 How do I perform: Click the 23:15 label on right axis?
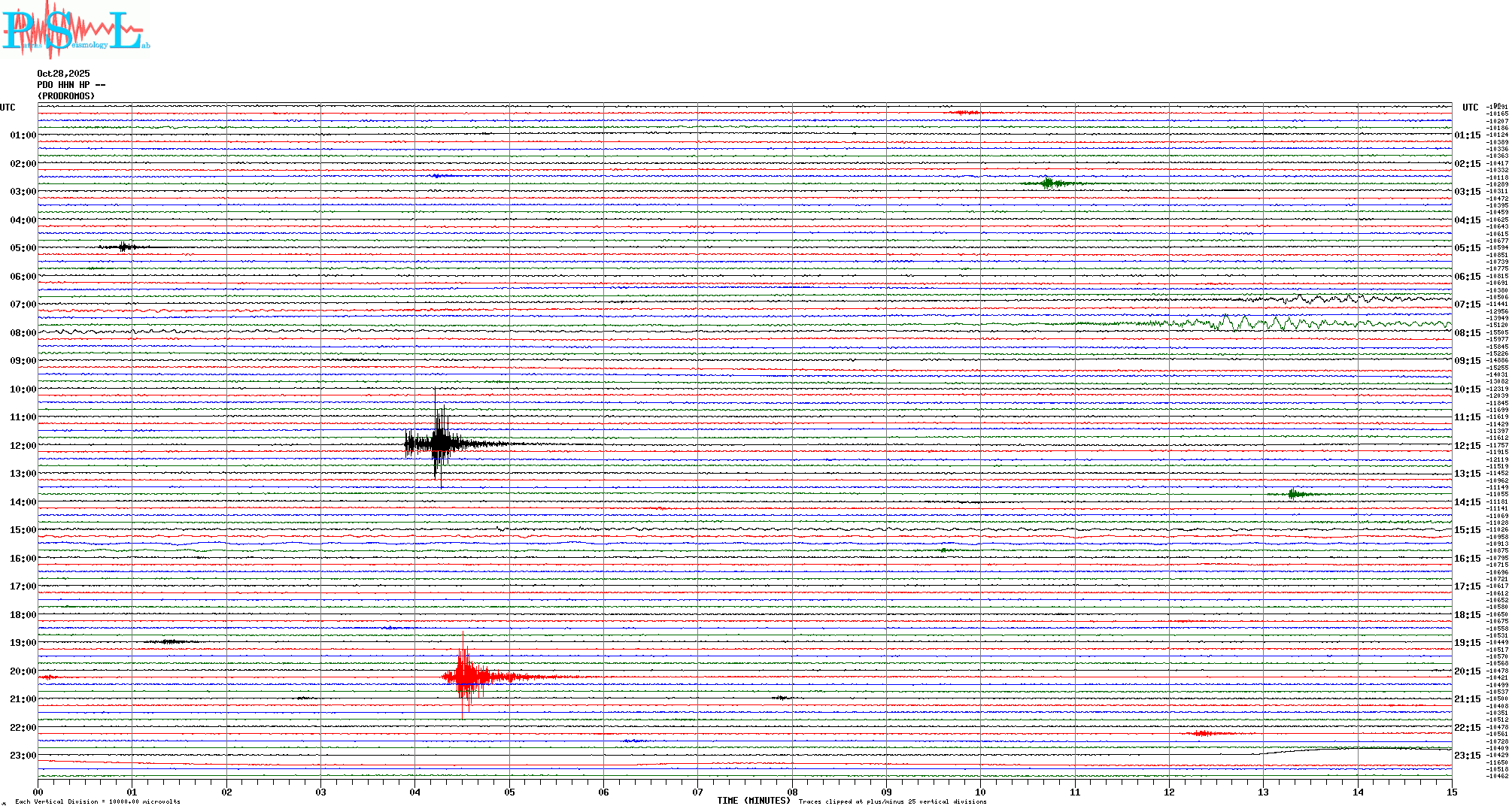[x=1467, y=756]
